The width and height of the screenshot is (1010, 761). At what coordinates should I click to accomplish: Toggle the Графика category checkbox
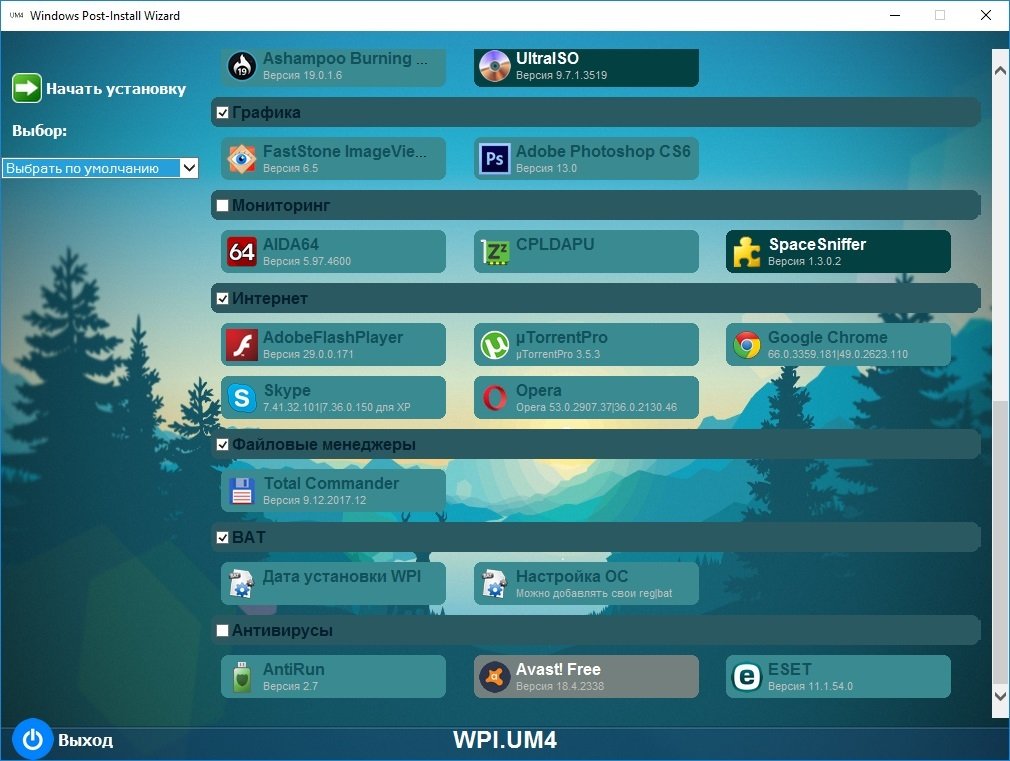click(222, 113)
